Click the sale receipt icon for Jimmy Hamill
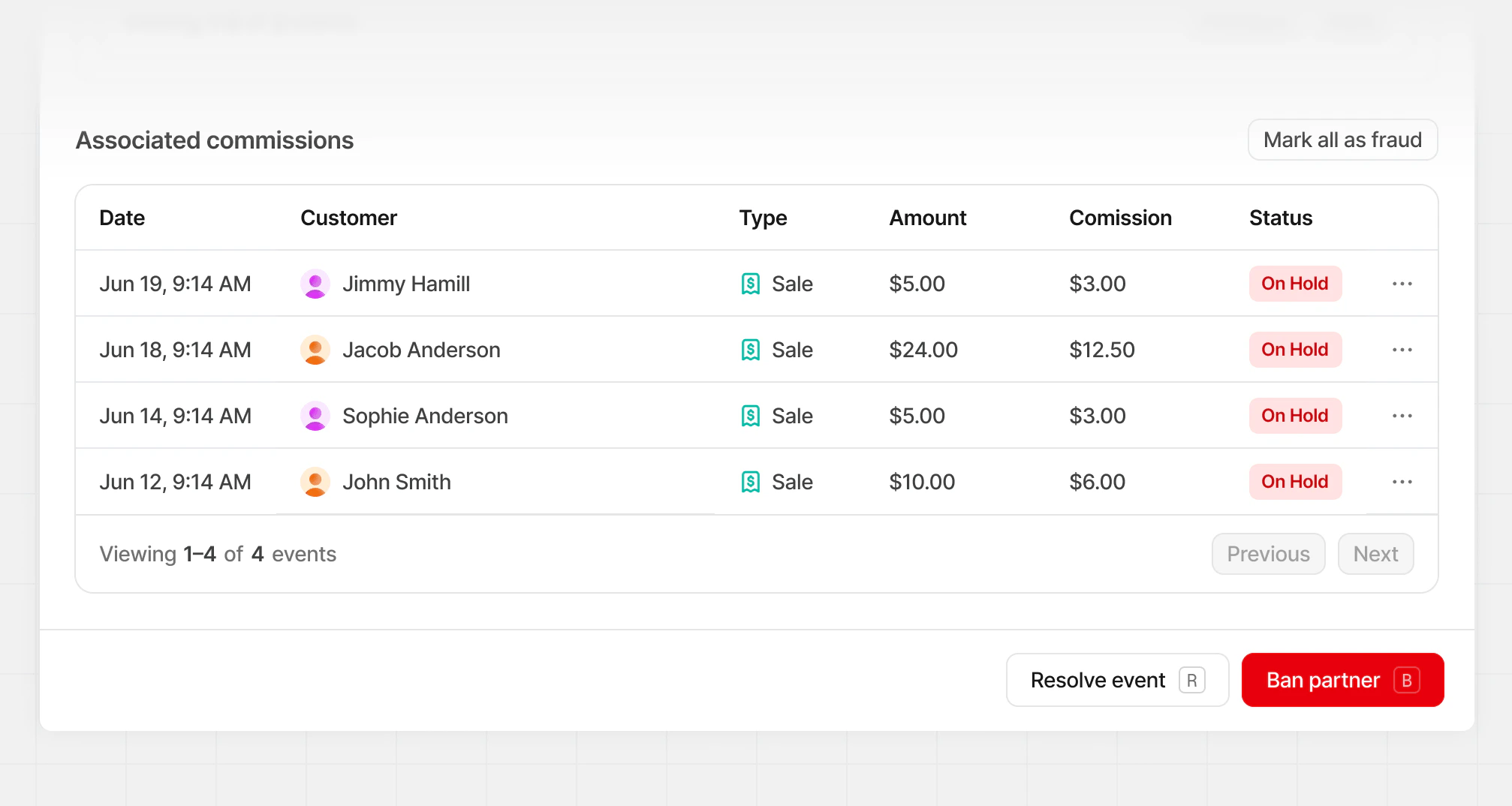Viewport: 1512px width, 806px height. (x=751, y=284)
